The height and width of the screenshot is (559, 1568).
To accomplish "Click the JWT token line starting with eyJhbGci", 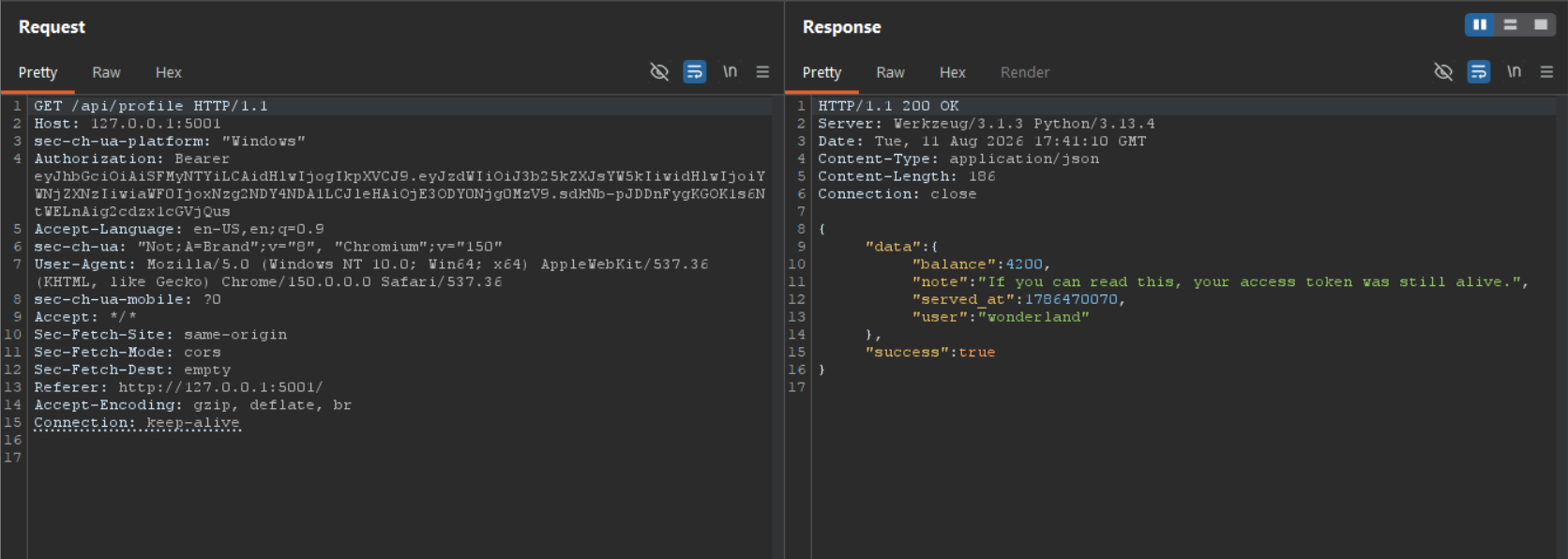I will pos(400,176).
